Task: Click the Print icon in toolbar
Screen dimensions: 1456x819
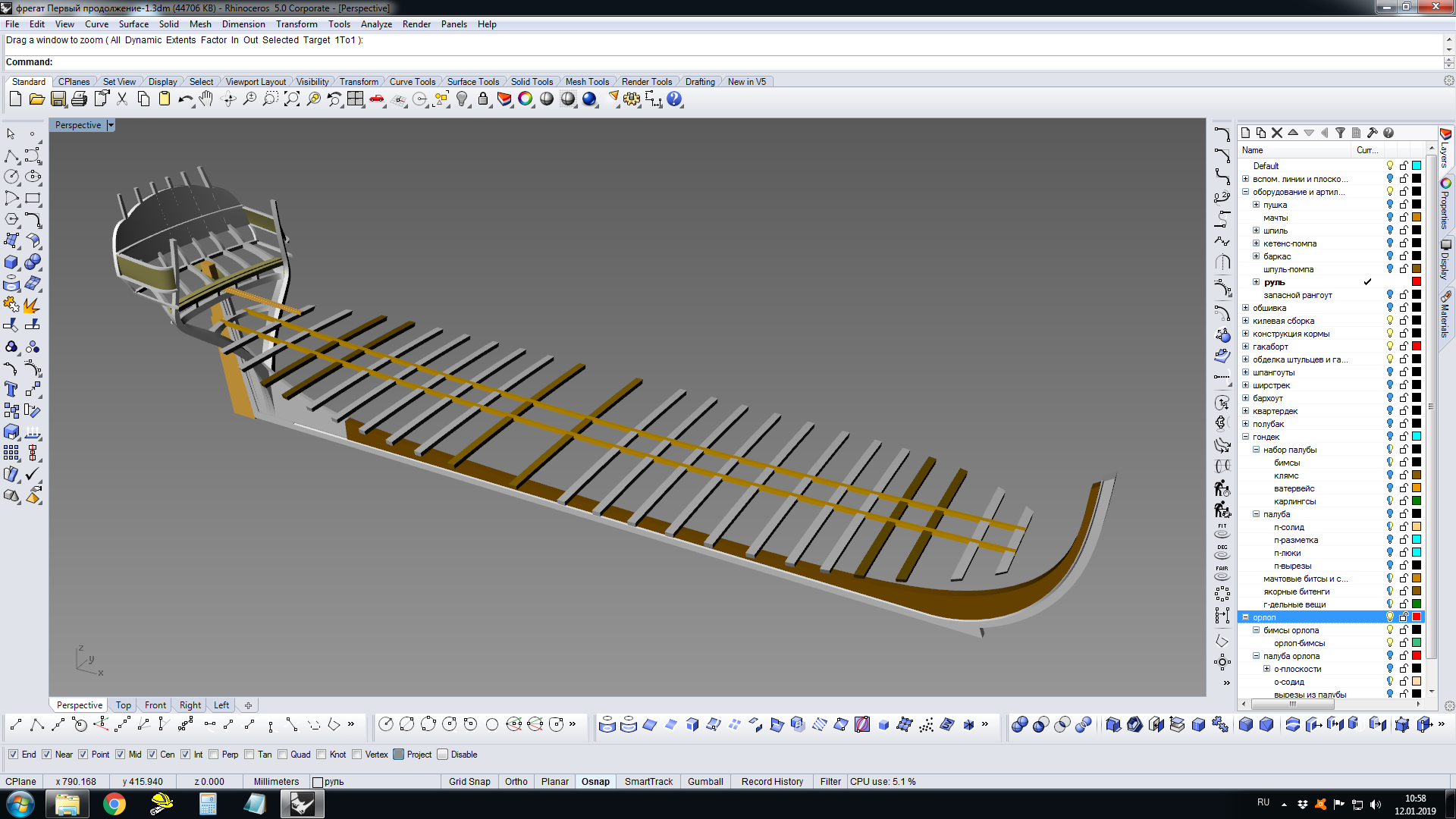Action: pyautogui.click(x=79, y=99)
